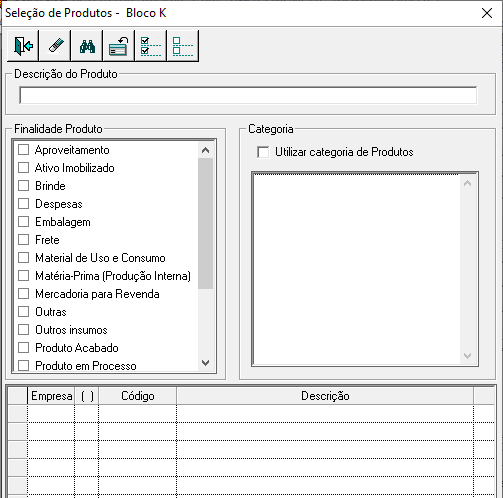The height and width of the screenshot is (498, 503).
Task: Enable the Brinde checkbox
Action: pyautogui.click(x=23, y=186)
